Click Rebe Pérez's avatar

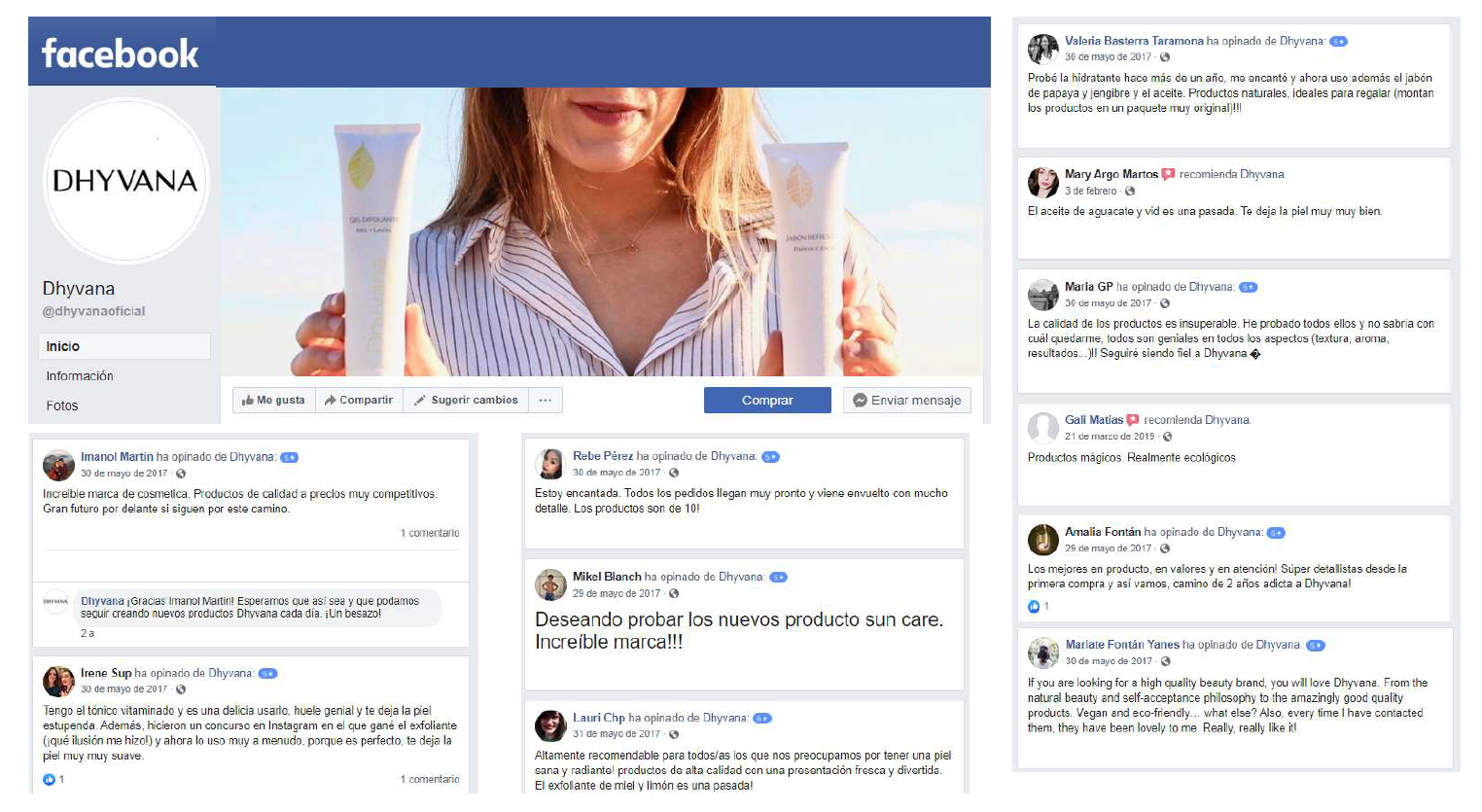click(x=550, y=464)
